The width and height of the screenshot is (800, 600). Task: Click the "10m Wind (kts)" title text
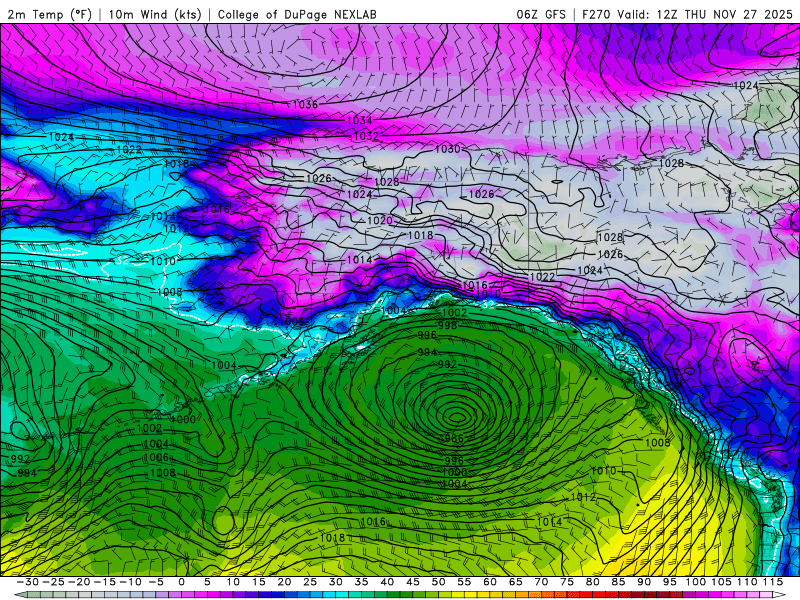155,14
